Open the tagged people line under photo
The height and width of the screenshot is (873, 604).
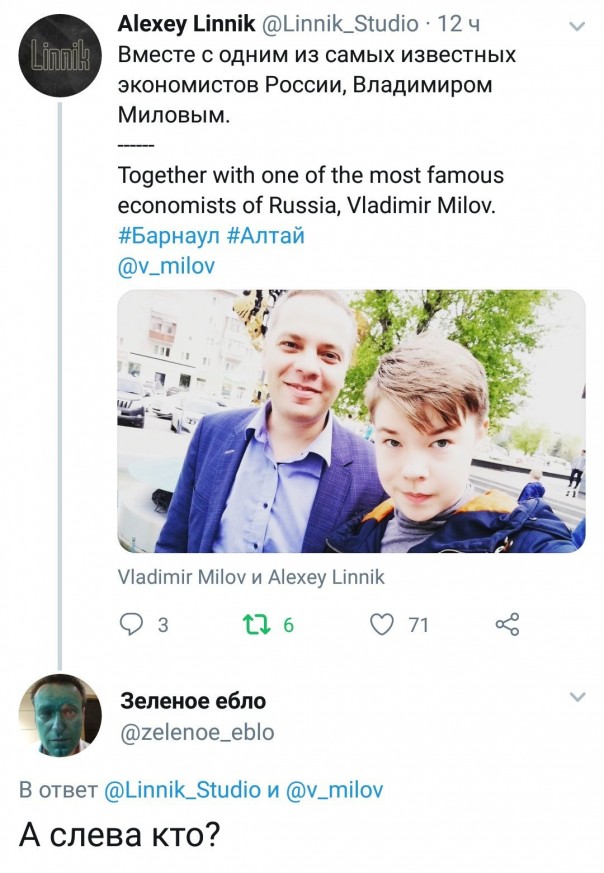click(x=251, y=577)
